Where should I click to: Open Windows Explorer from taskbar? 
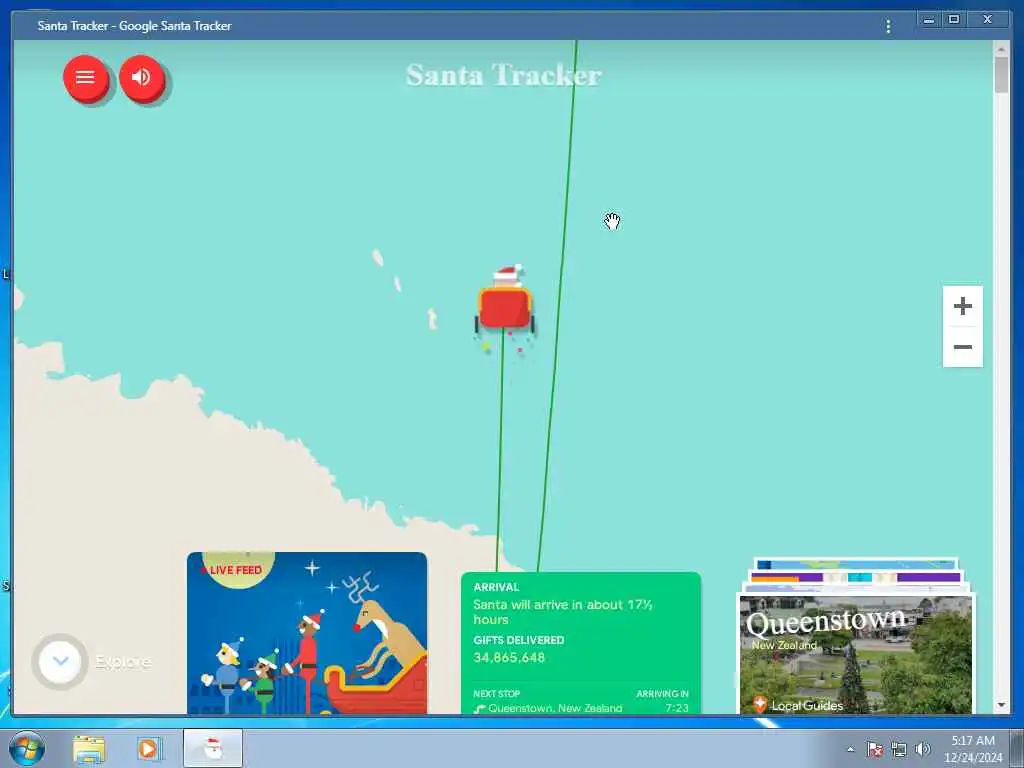pos(89,749)
